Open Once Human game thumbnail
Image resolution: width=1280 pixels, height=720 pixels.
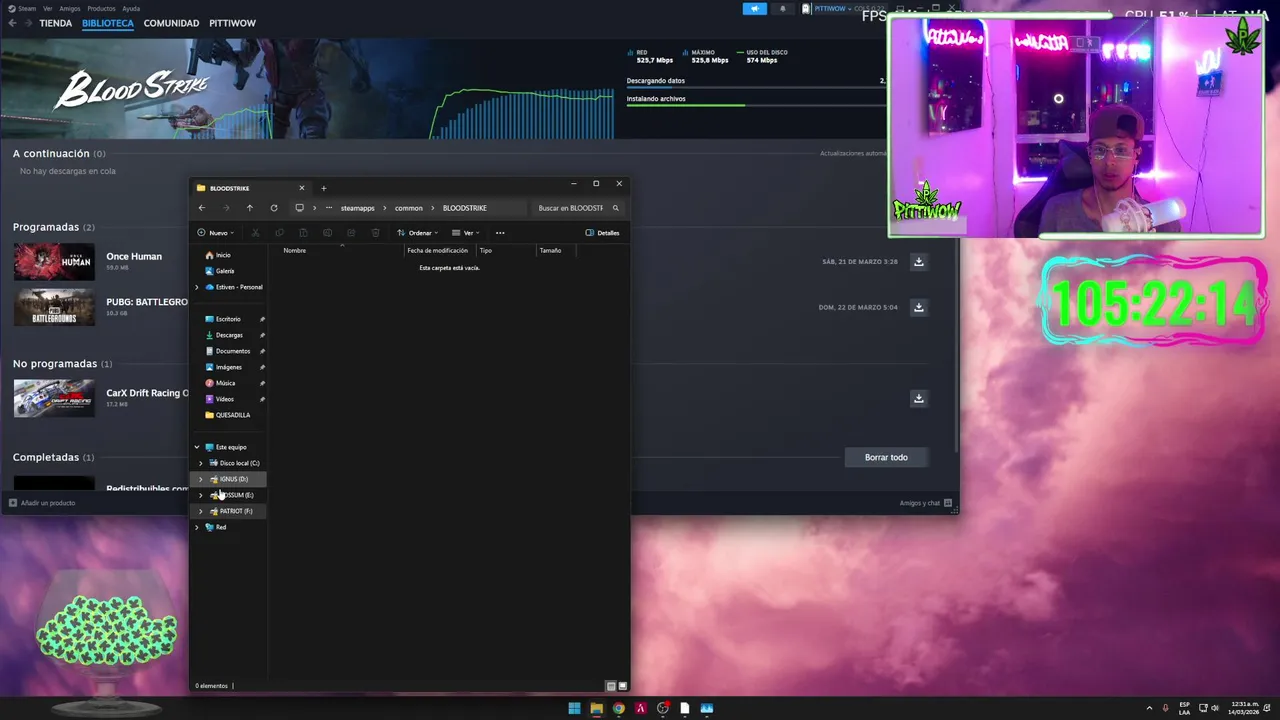tap(54, 261)
